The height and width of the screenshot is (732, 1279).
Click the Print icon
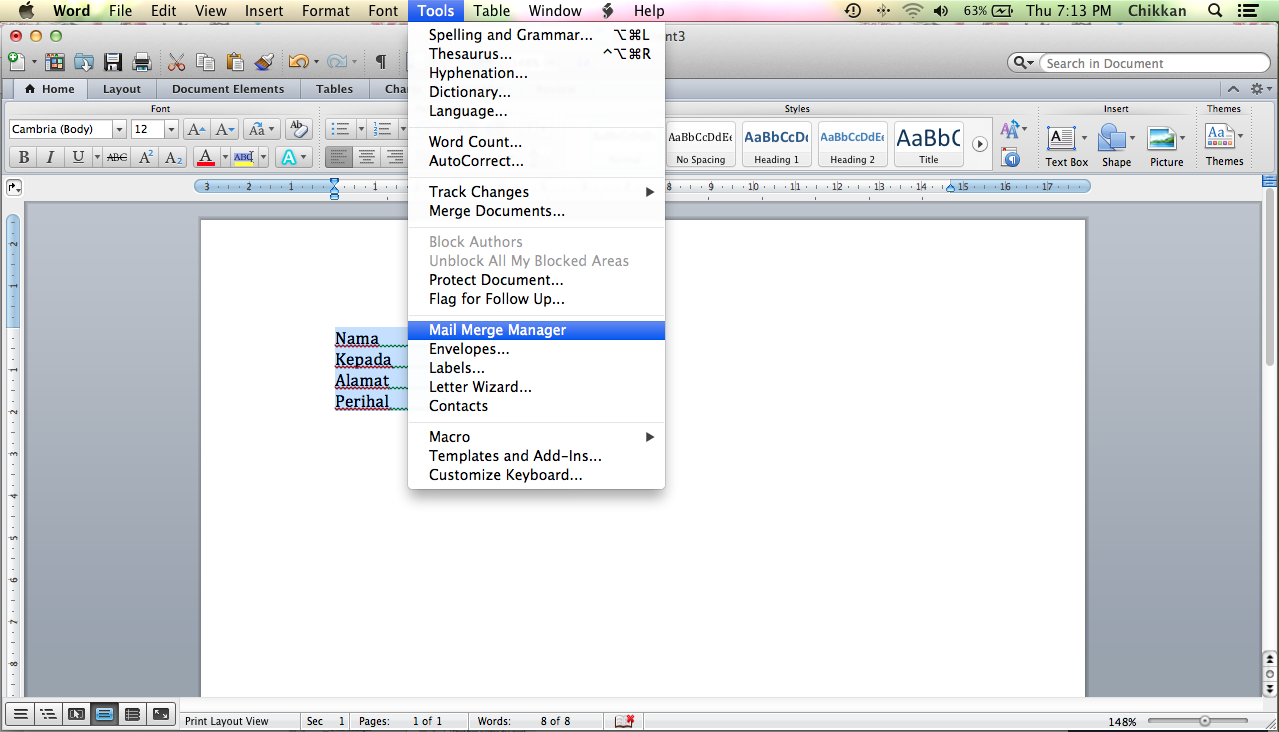[142, 61]
